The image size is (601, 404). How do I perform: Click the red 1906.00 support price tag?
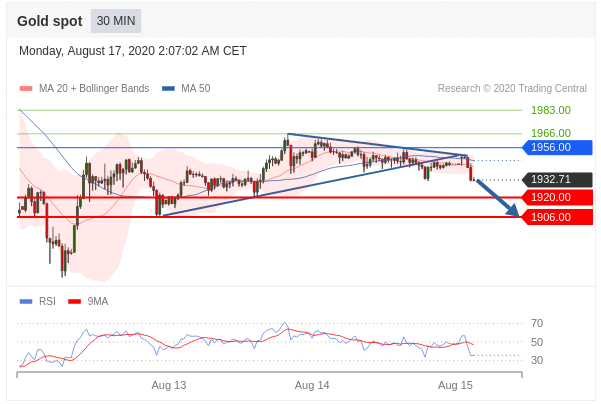pyautogui.click(x=558, y=217)
